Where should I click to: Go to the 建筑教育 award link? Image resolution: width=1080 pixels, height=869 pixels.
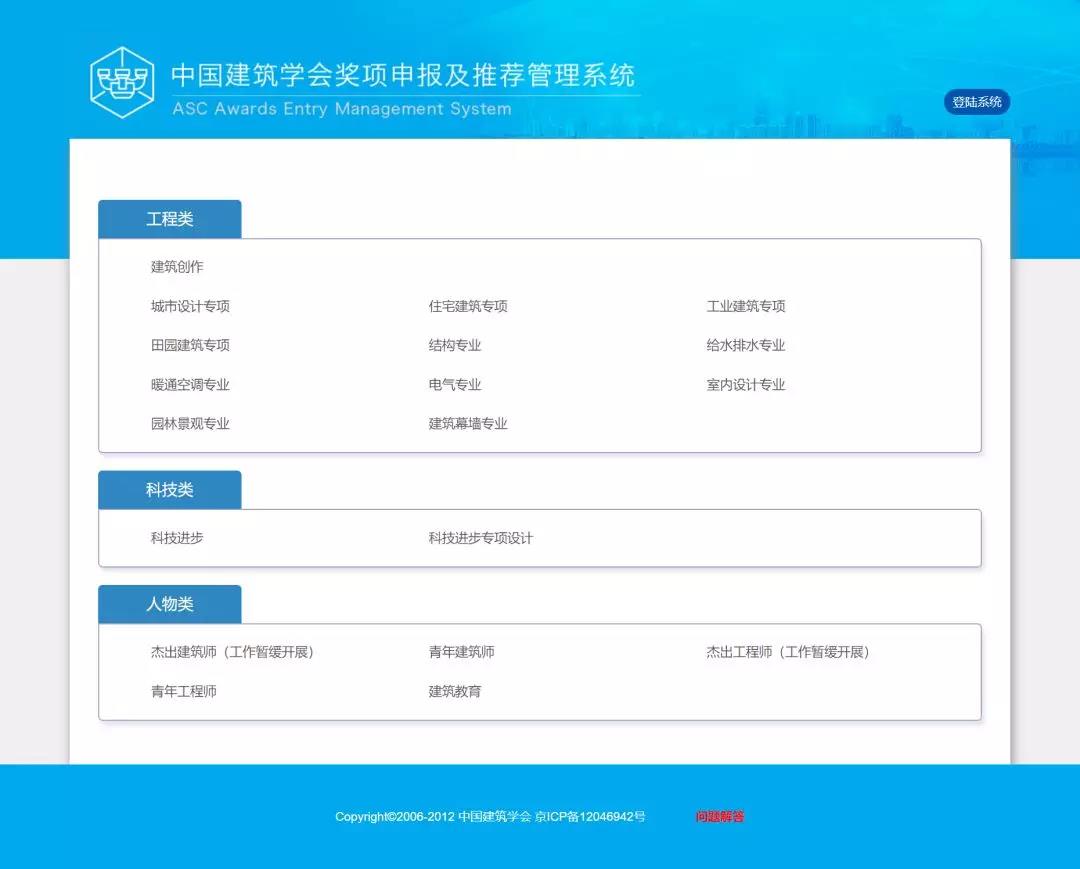point(455,691)
